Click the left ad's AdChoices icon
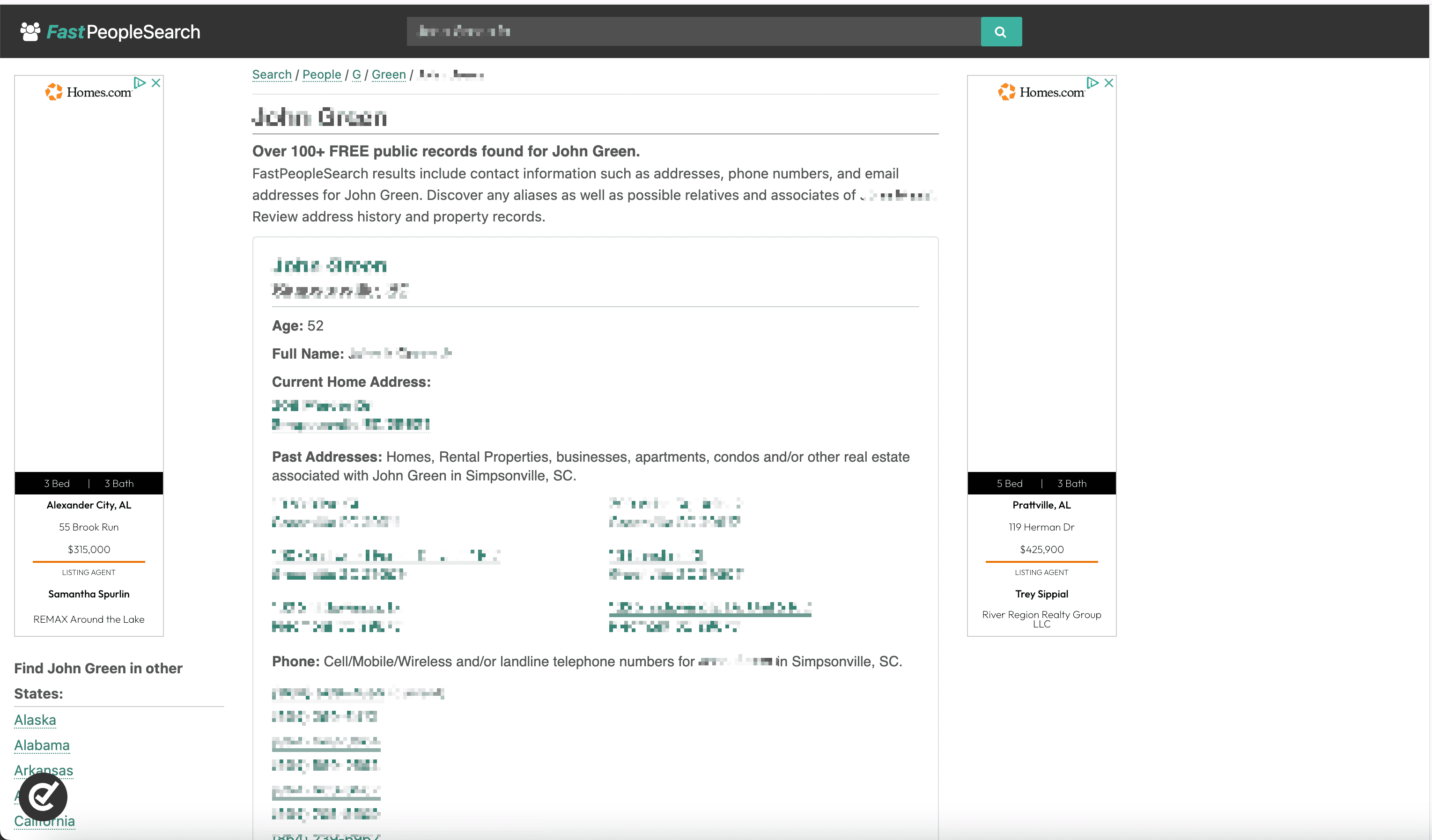The width and height of the screenshot is (1432, 840). click(x=139, y=83)
